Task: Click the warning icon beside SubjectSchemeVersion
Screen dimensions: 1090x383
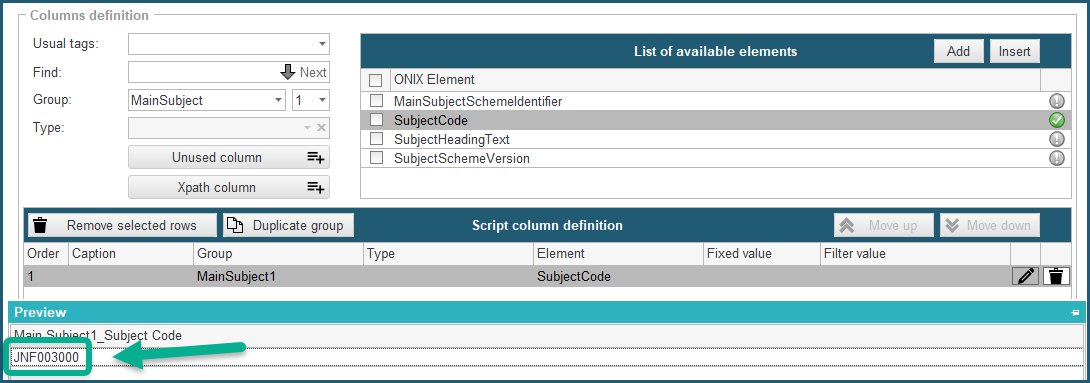Action: point(1057,158)
